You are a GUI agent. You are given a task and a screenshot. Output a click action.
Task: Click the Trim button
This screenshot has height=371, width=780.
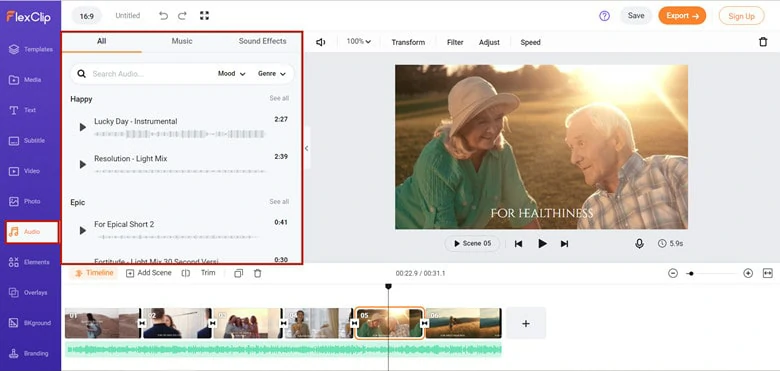tap(208, 273)
